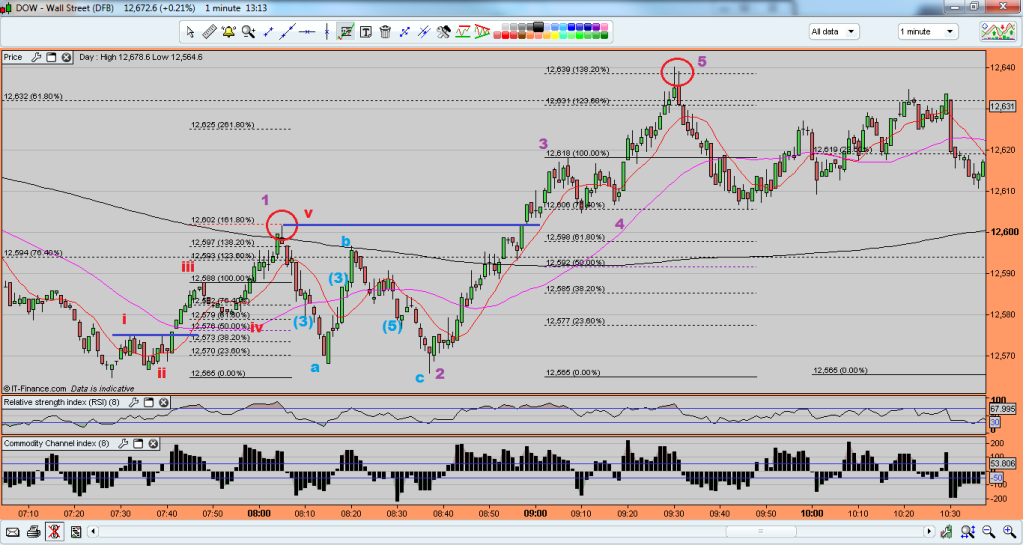1023x545 pixels.
Task: Toggle the crossed-out red X button
Action: coord(55,532)
